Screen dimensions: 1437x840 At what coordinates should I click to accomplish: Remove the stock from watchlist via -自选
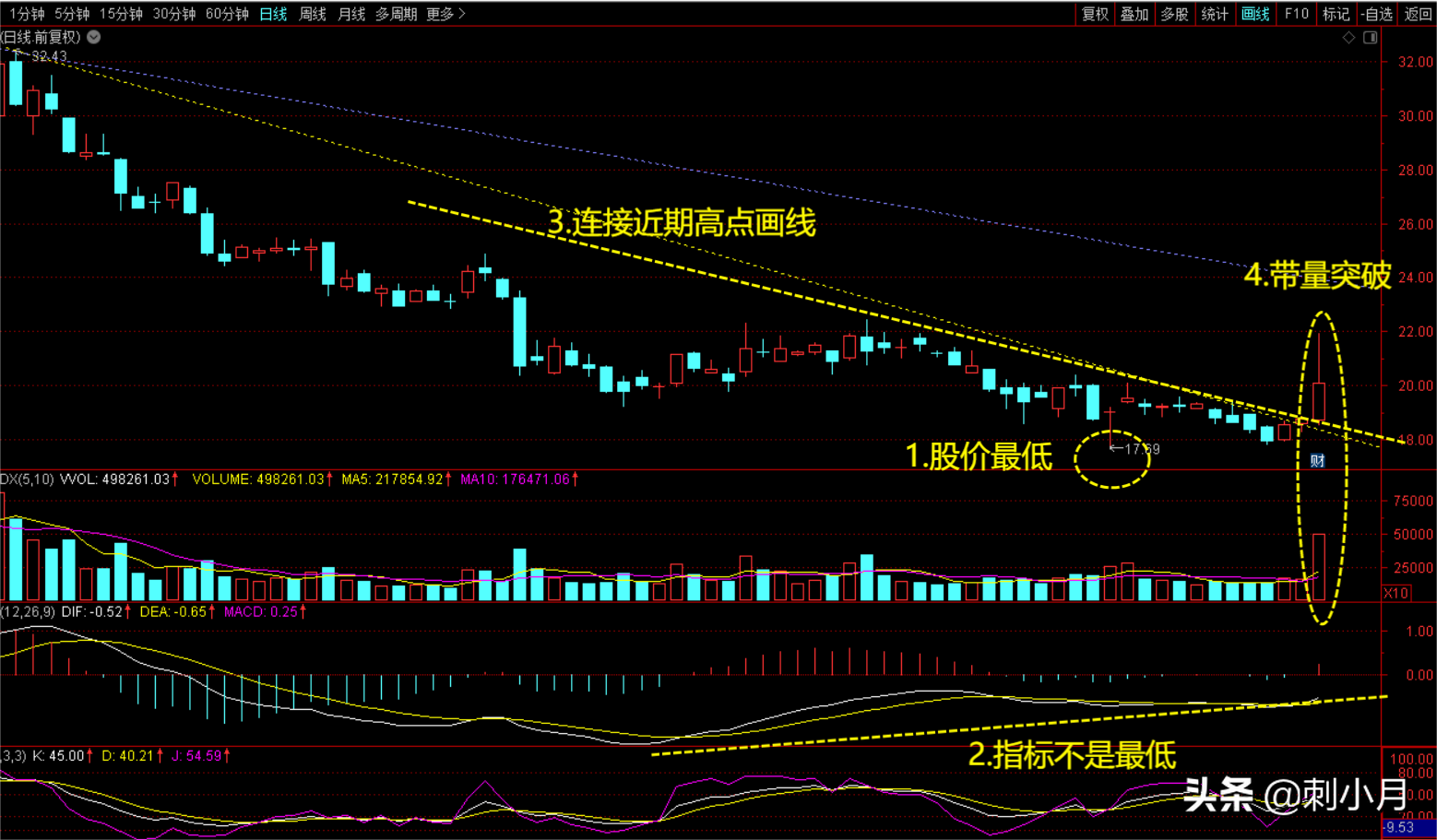click(1377, 14)
